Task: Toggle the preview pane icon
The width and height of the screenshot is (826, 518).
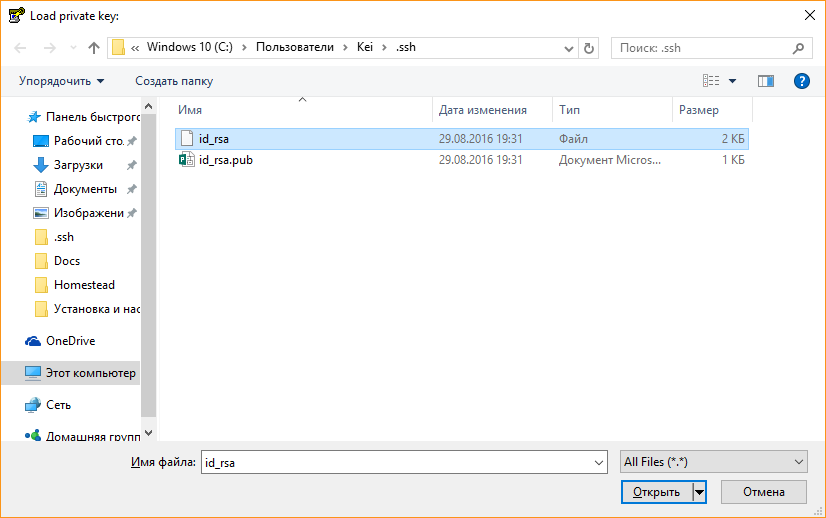Action: tap(766, 81)
